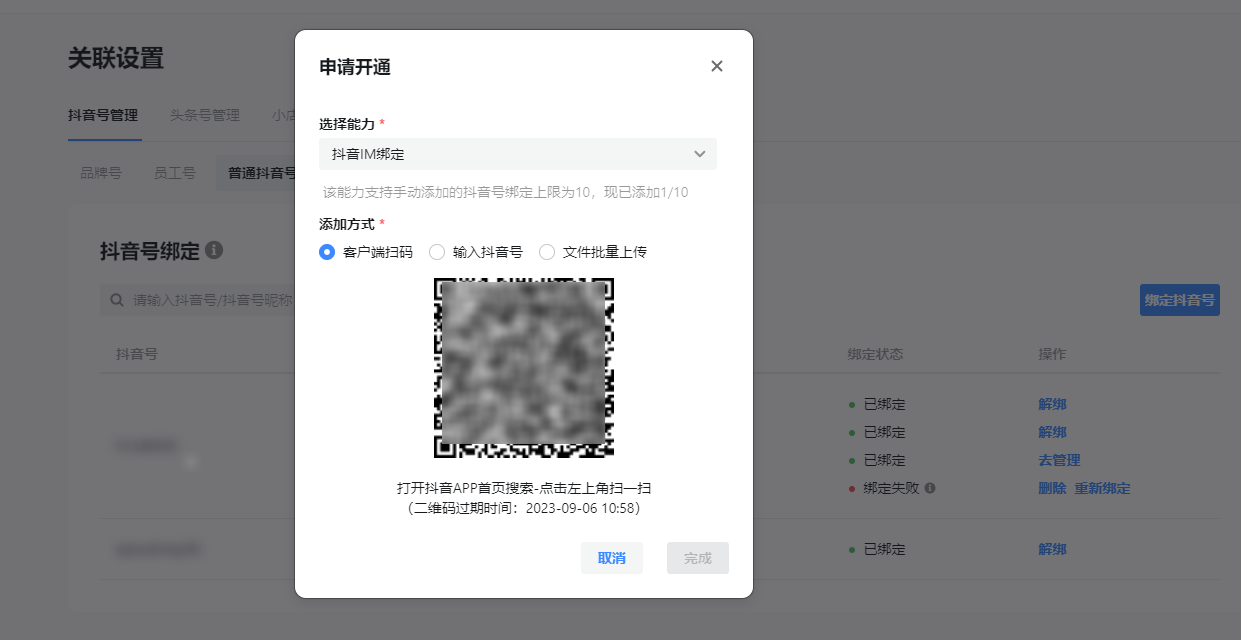Click the magnifier icon in the search box
Screen dimensions: 1241x640
(117, 300)
